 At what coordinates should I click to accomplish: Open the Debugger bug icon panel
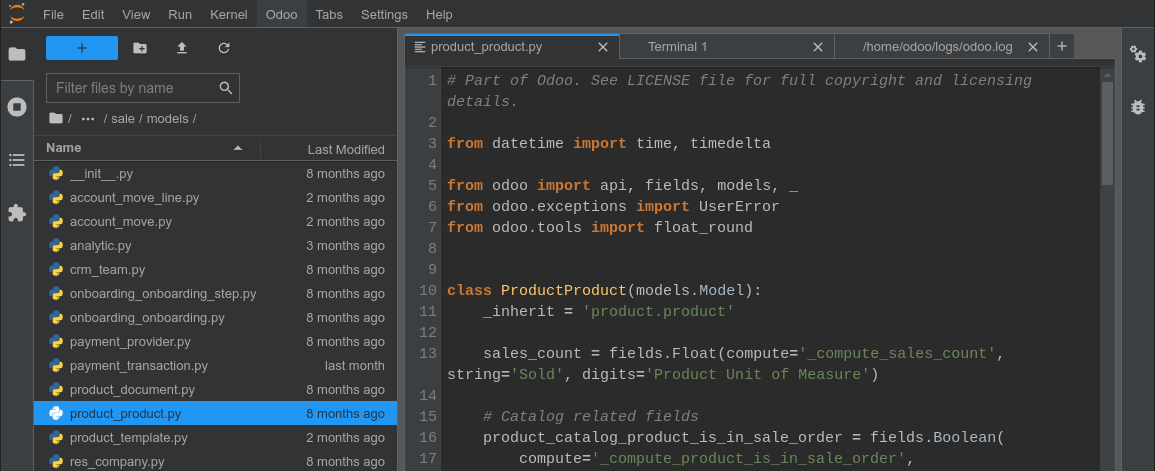[1138, 107]
